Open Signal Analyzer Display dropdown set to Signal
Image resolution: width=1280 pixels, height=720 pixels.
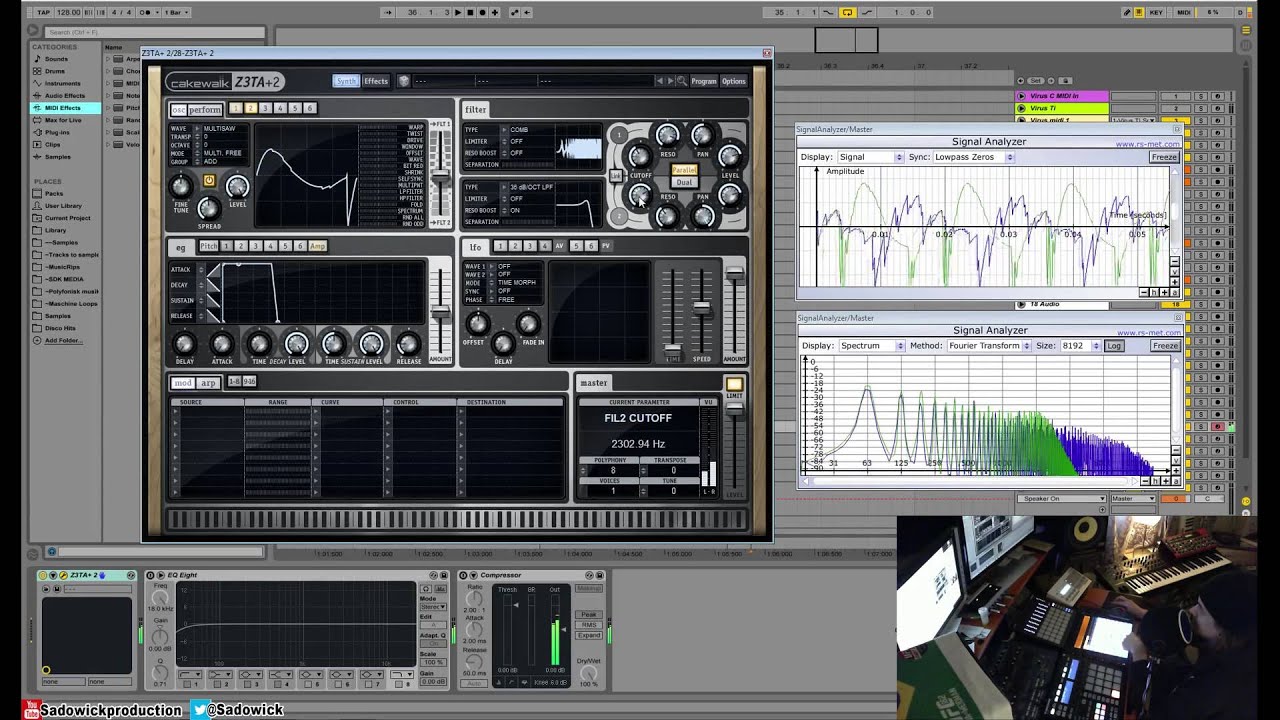pyautogui.click(x=870, y=157)
